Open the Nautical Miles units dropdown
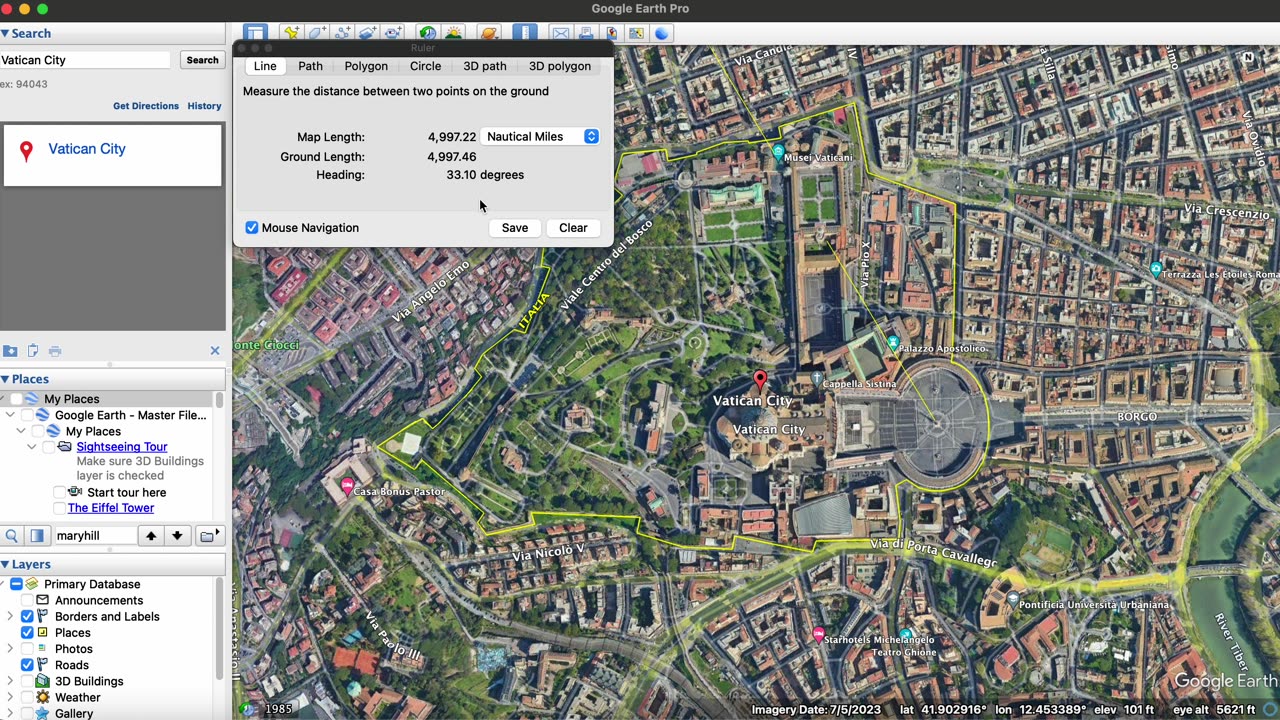Image resolution: width=1280 pixels, height=720 pixels. tap(540, 136)
